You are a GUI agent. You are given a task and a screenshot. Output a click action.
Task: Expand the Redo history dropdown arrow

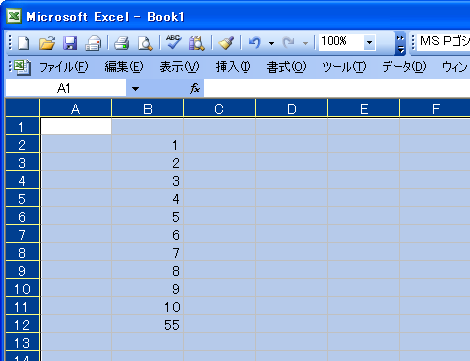305,43
